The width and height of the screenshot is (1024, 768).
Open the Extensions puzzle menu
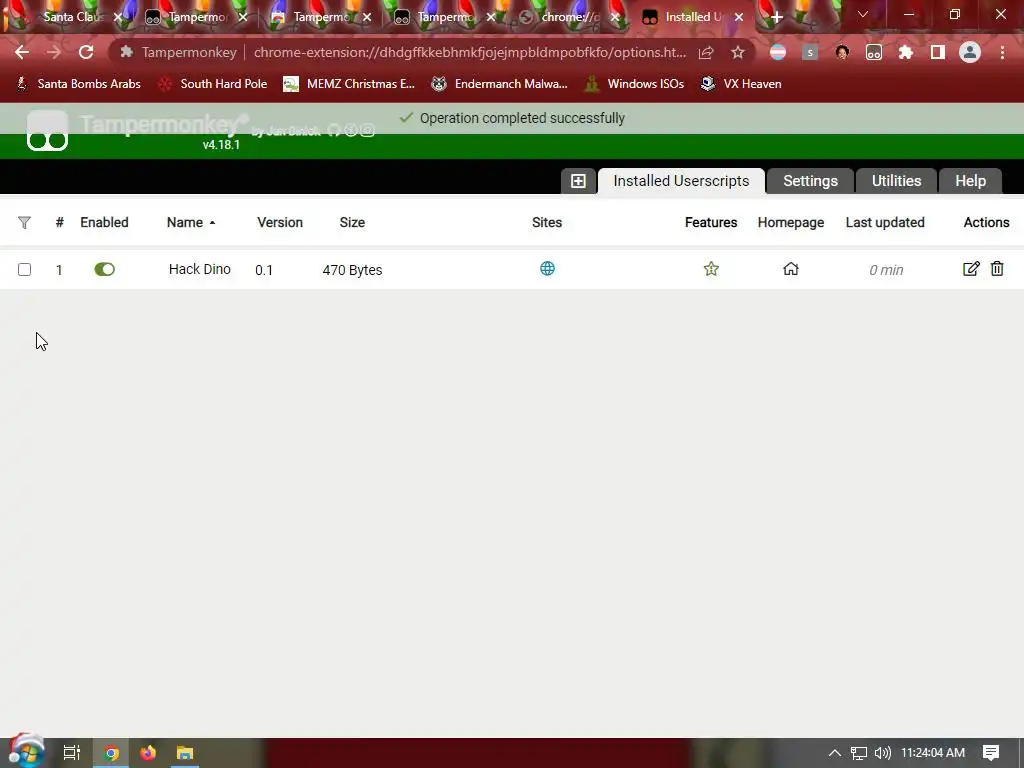coord(905,52)
